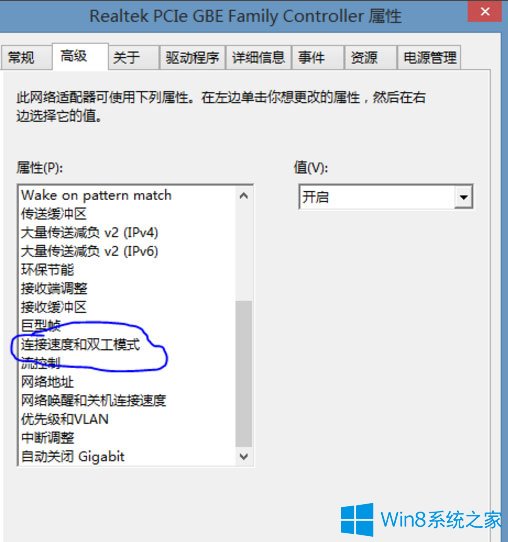The image size is (508, 542).
Task: Open the 资源 tab
Action: coord(370,58)
